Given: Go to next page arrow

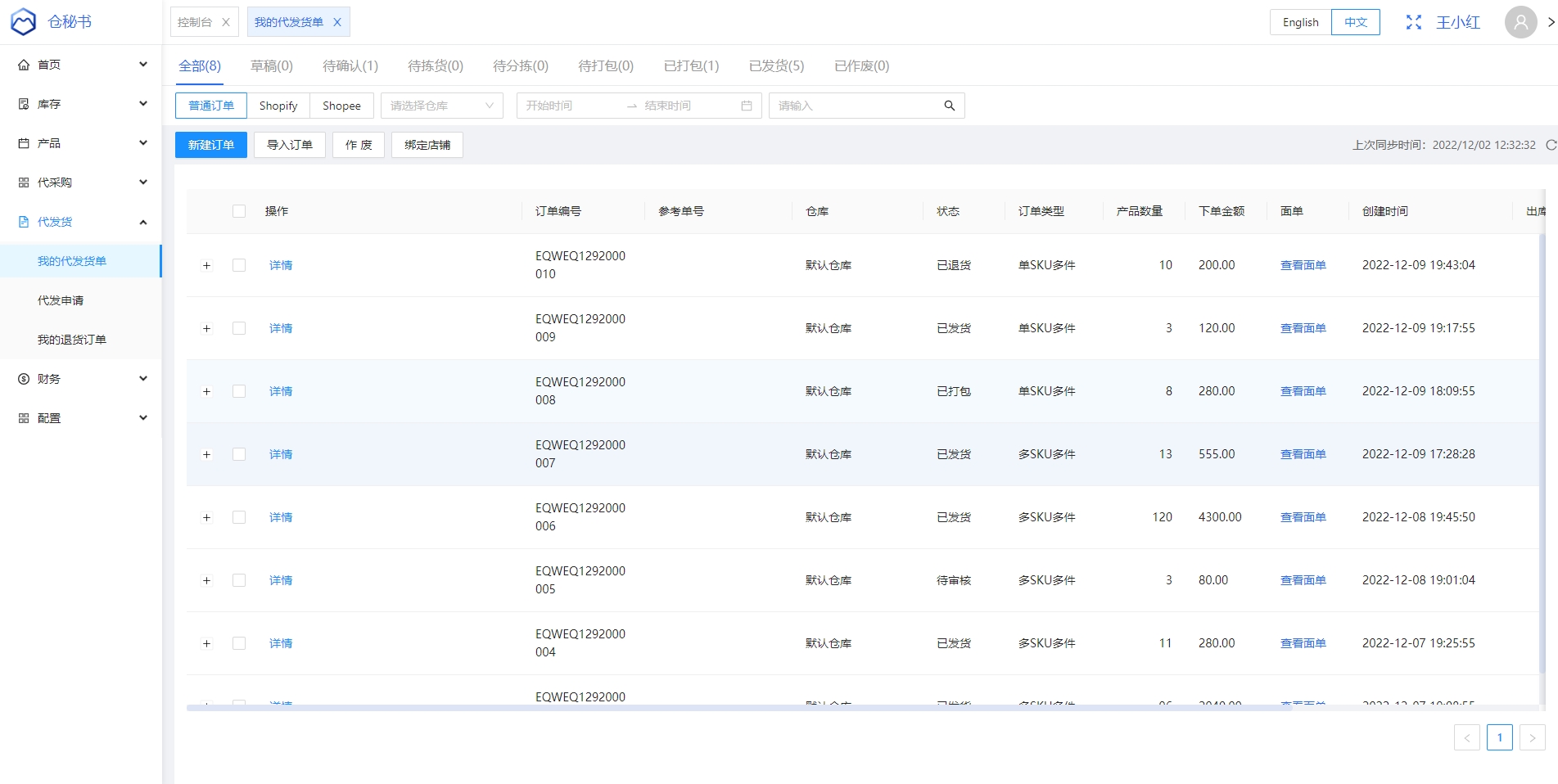Looking at the screenshot, I should pos(1533,737).
